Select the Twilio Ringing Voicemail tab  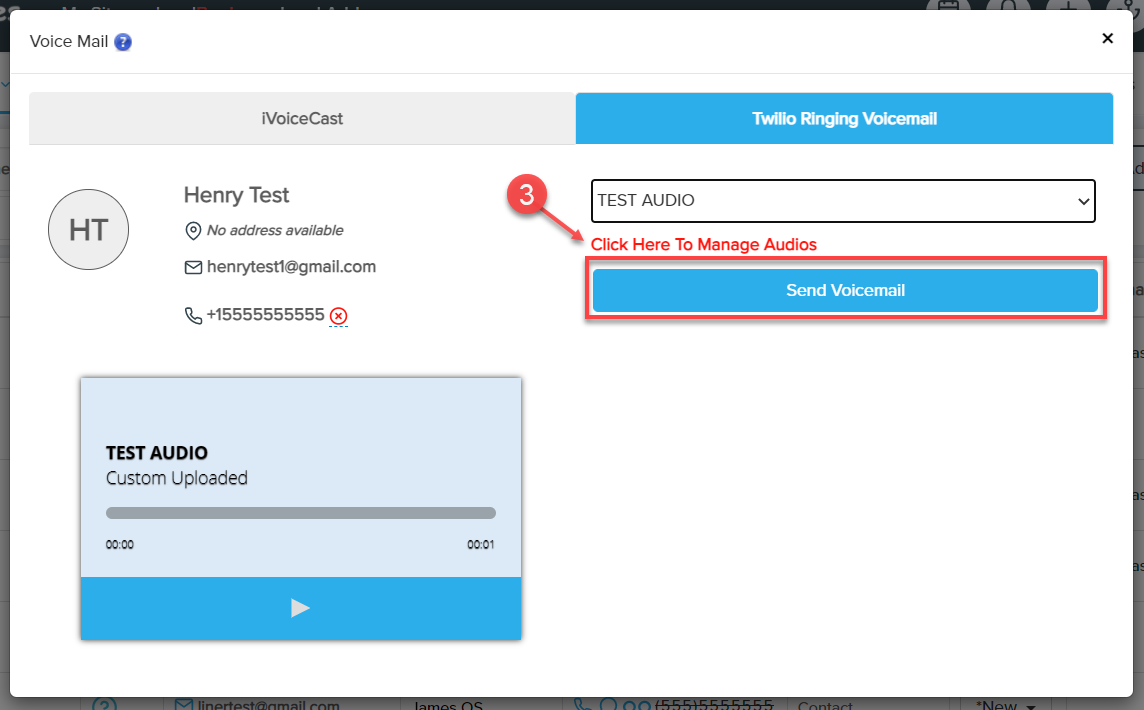844,119
